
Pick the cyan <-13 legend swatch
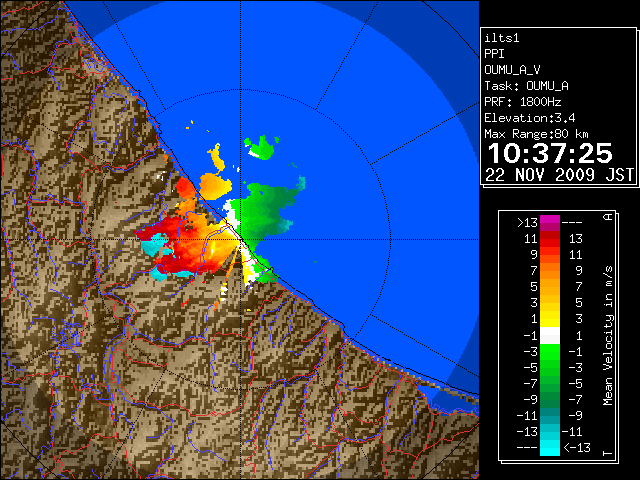[550, 448]
